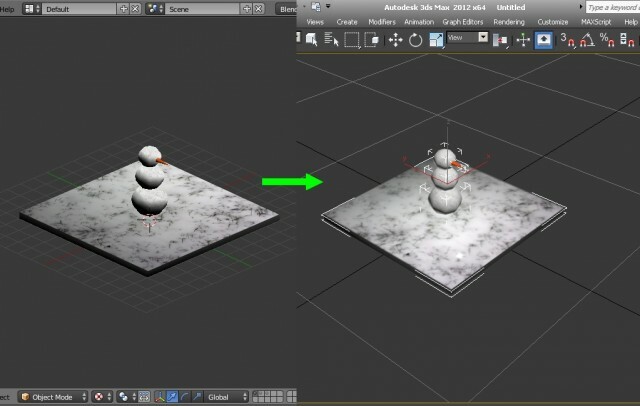Select the Select and Scale tool
Image resolution: width=640 pixels, height=406 pixels.
(437, 40)
